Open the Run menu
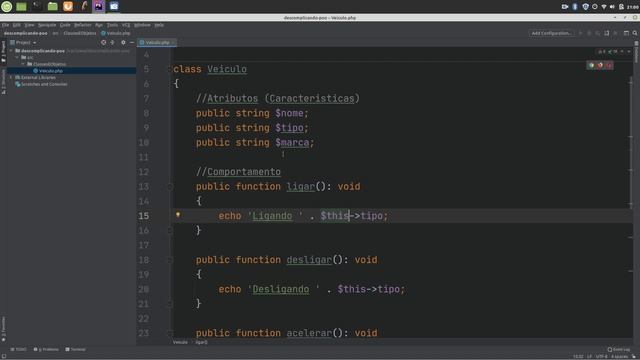Image resolution: width=640 pixels, height=360 pixels. coord(99,25)
